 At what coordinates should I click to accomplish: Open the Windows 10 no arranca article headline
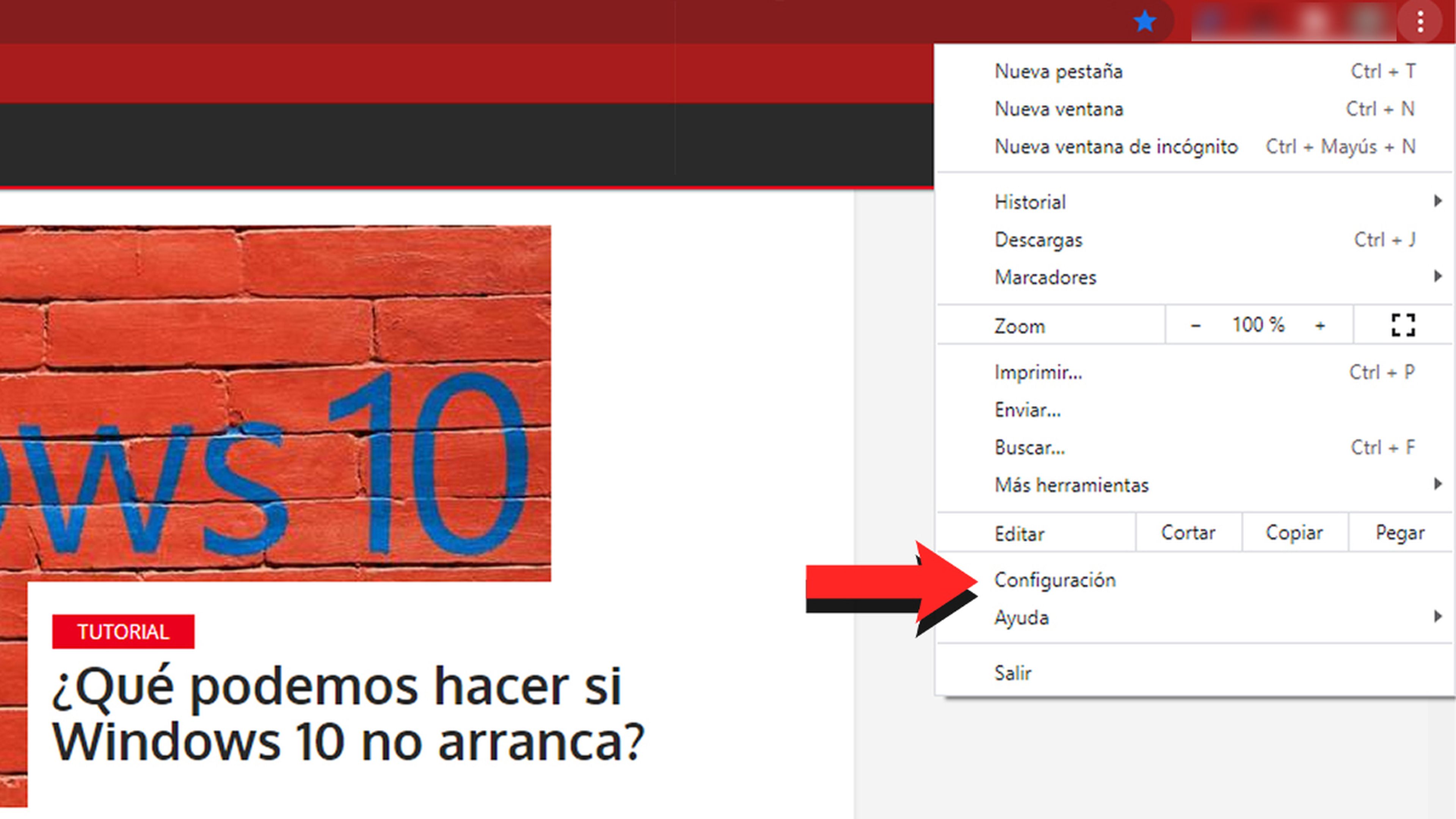pyautogui.click(x=348, y=714)
